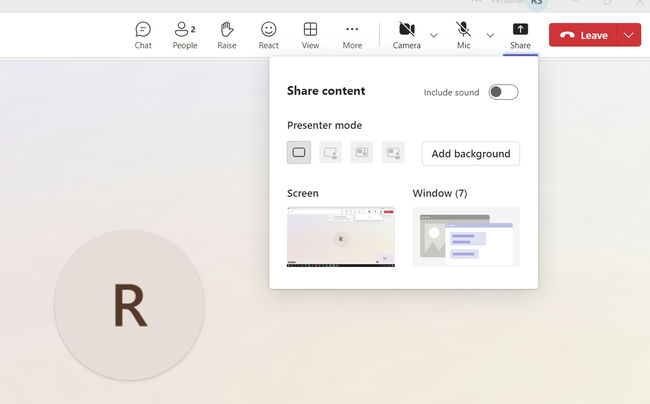Raise your hand in the meeting

click(227, 35)
